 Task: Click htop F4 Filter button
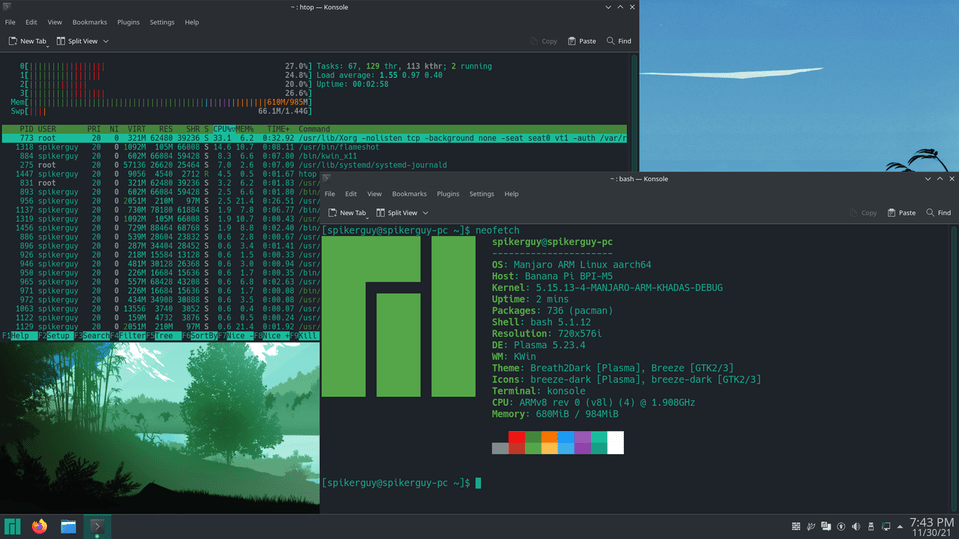(x=128, y=336)
